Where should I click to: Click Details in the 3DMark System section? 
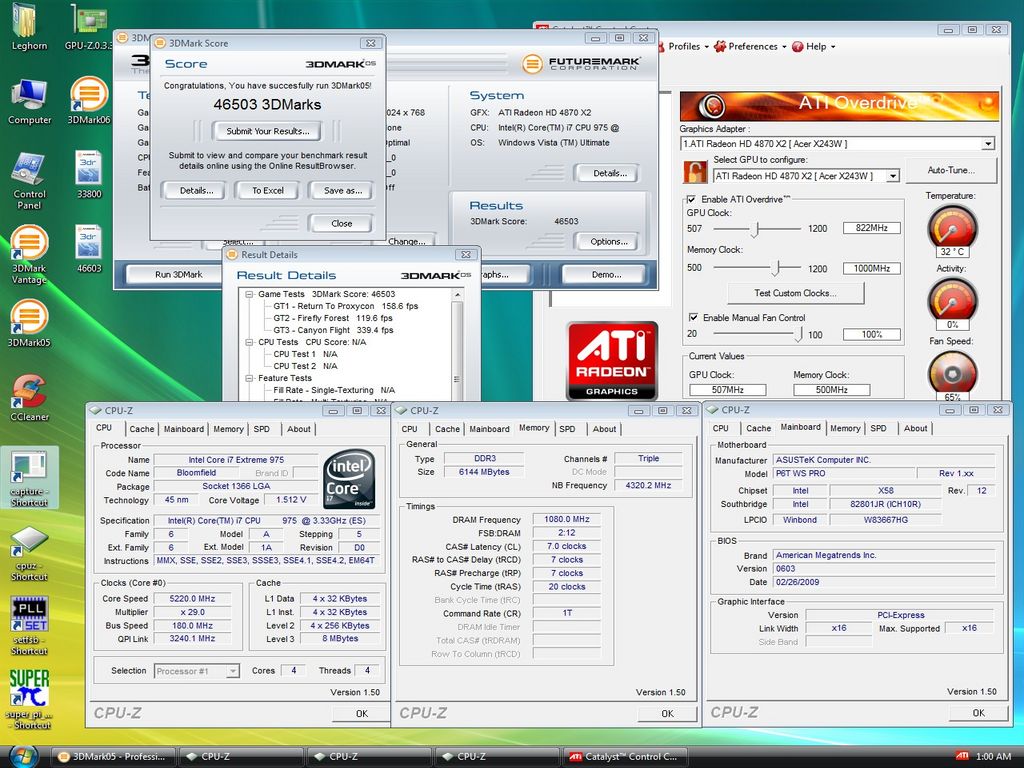pos(609,173)
